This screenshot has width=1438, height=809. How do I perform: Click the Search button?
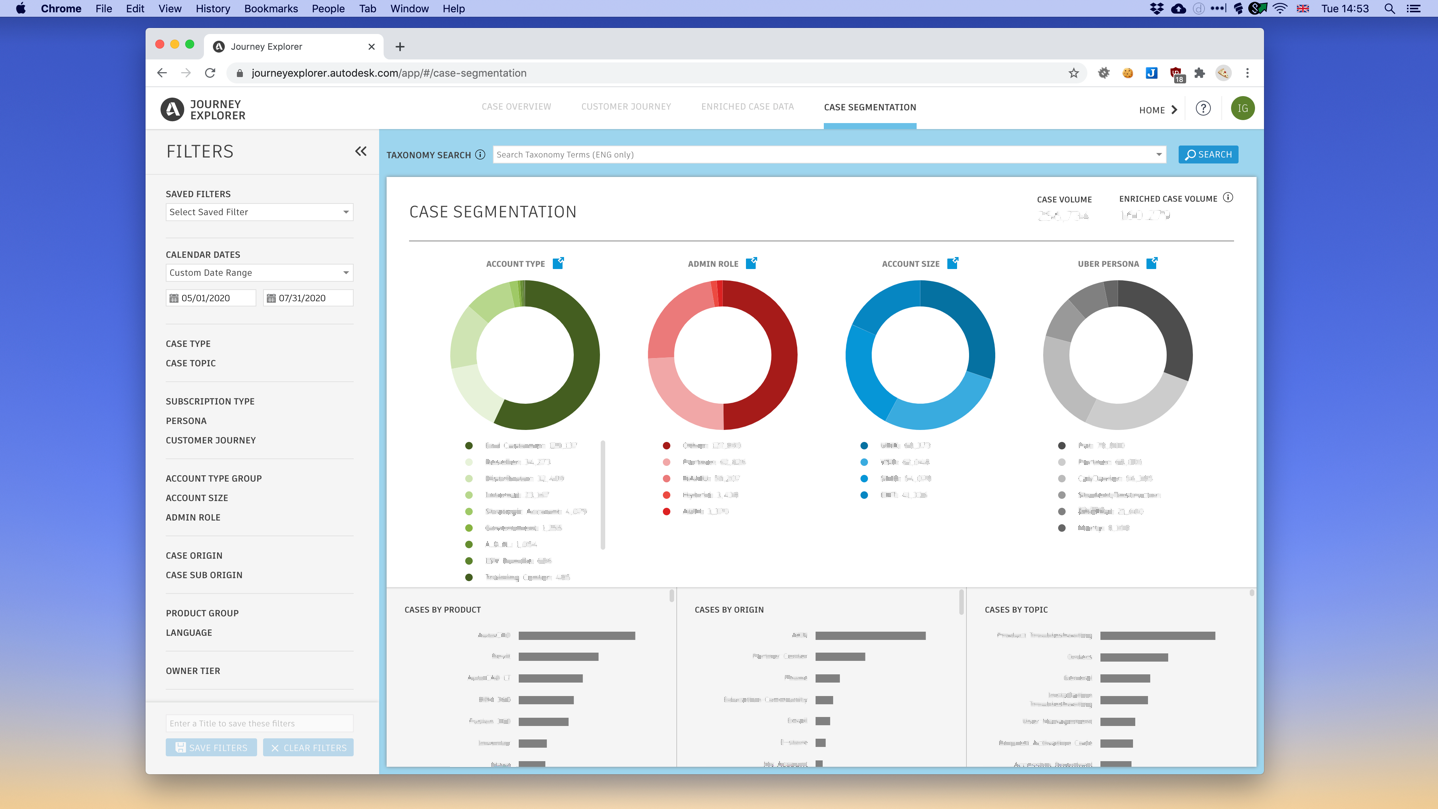(1208, 155)
